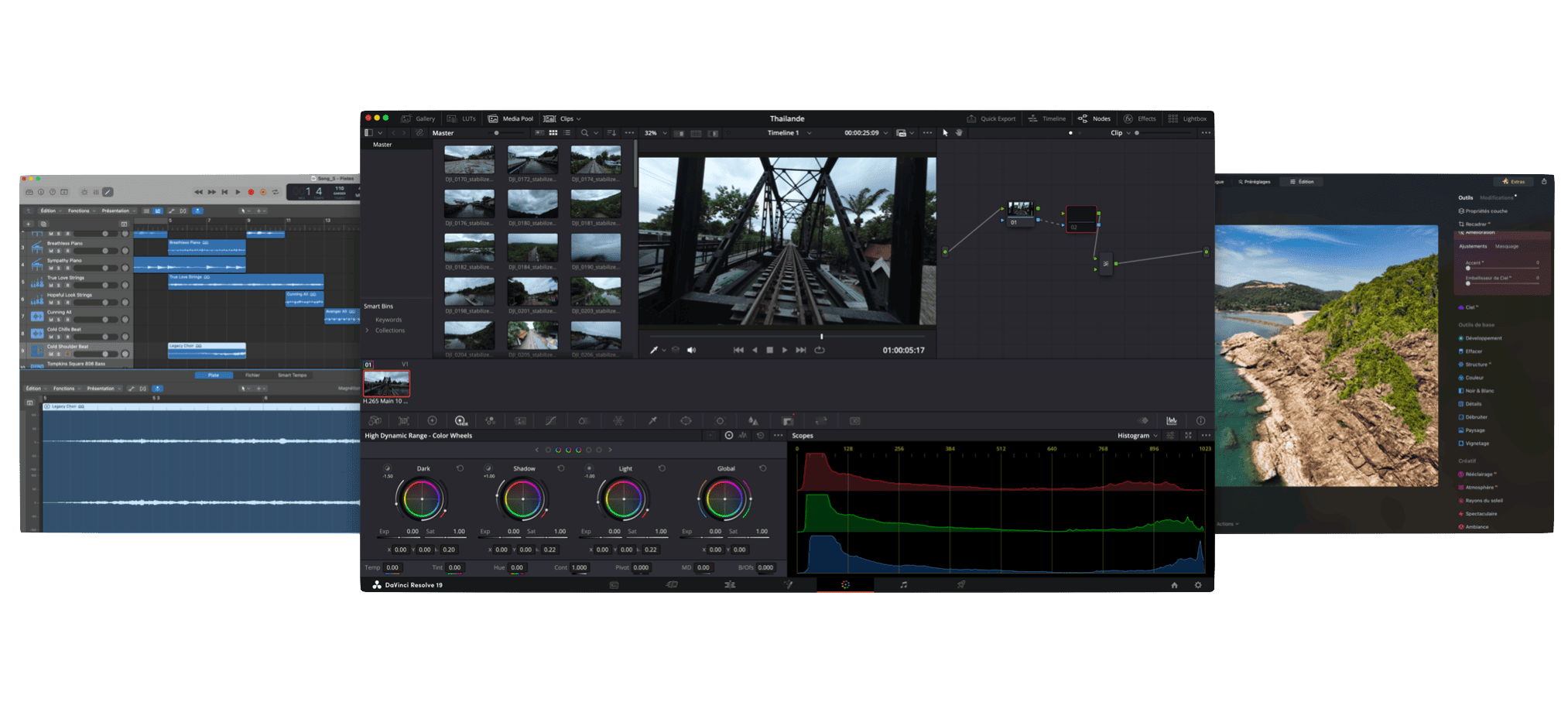Expand the Collections smart bin
This screenshot has height=709, width=1568.
click(x=367, y=331)
